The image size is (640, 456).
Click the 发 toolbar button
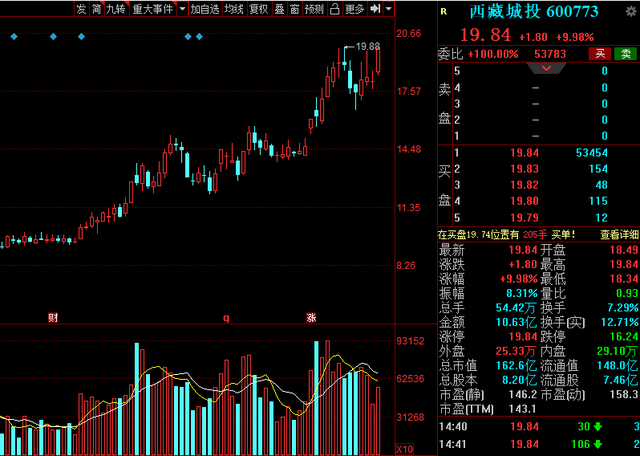[x=82, y=9]
